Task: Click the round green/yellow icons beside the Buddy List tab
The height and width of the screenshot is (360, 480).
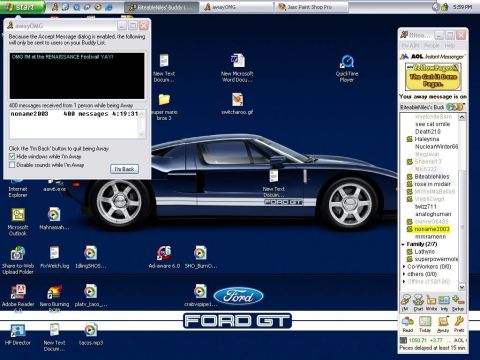Action: pos(455,107)
